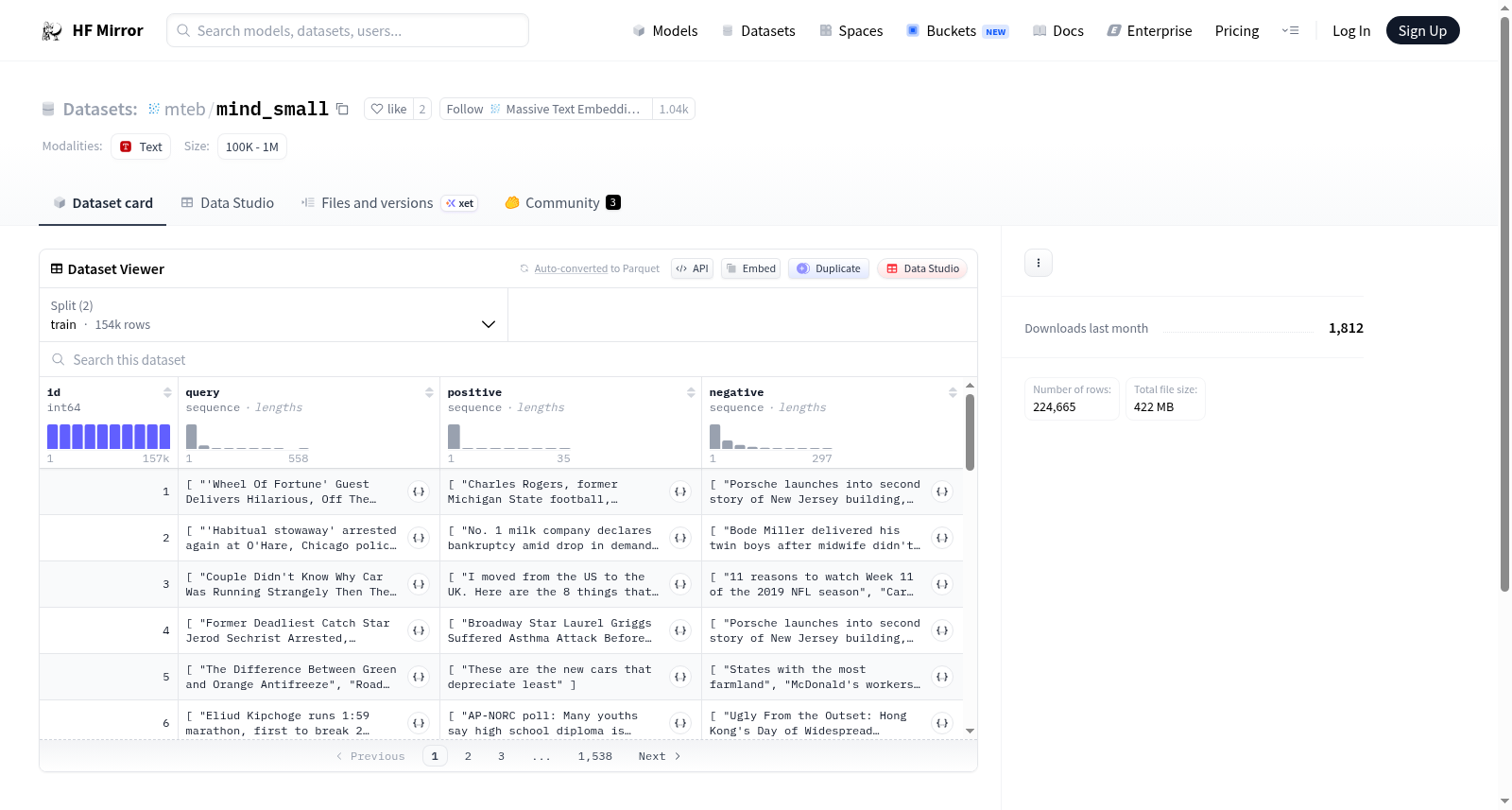
Task: Expand negative cell JSON in row 4
Action: coord(942,630)
